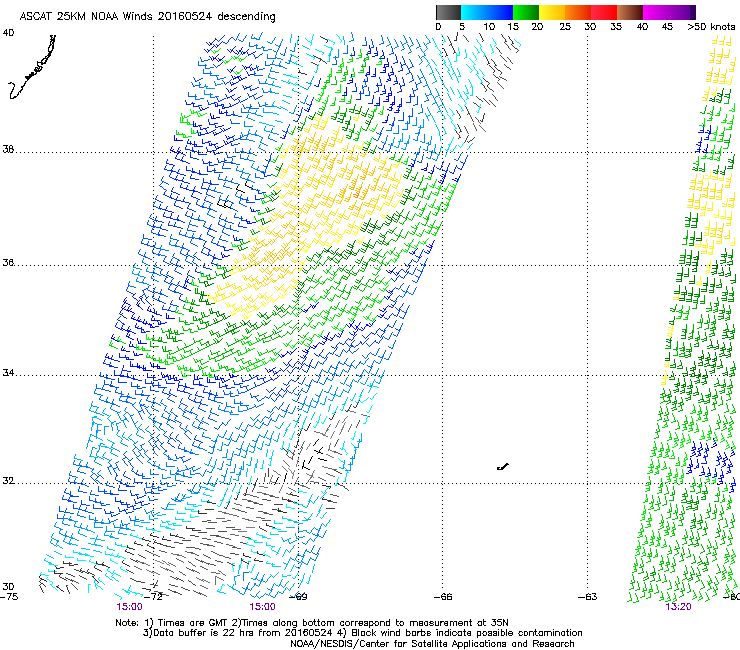Click the gray 0-5 knots color swatch
The image size is (740, 650).
click(x=448, y=12)
